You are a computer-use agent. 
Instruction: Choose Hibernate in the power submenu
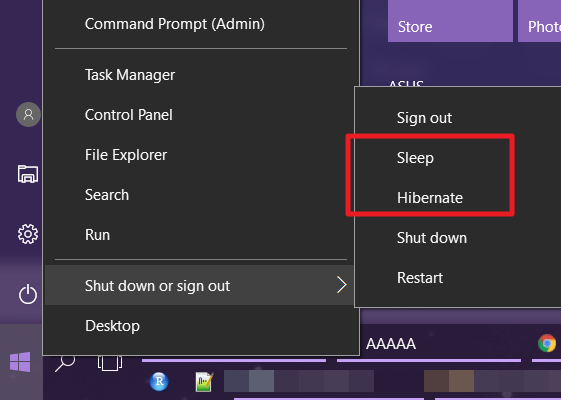point(430,197)
